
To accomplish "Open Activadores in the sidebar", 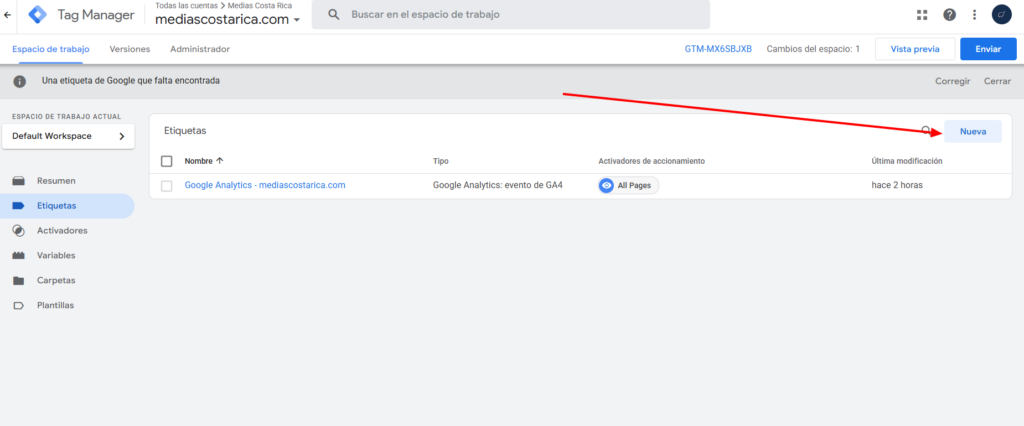I will [62, 231].
